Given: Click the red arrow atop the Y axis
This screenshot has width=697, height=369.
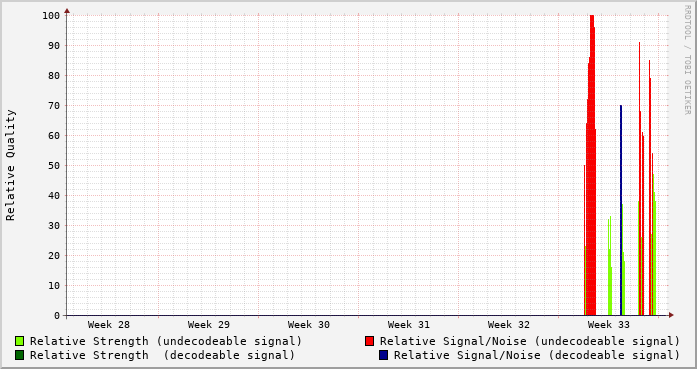Looking at the screenshot, I should pyautogui.click(x=67, y=10).
